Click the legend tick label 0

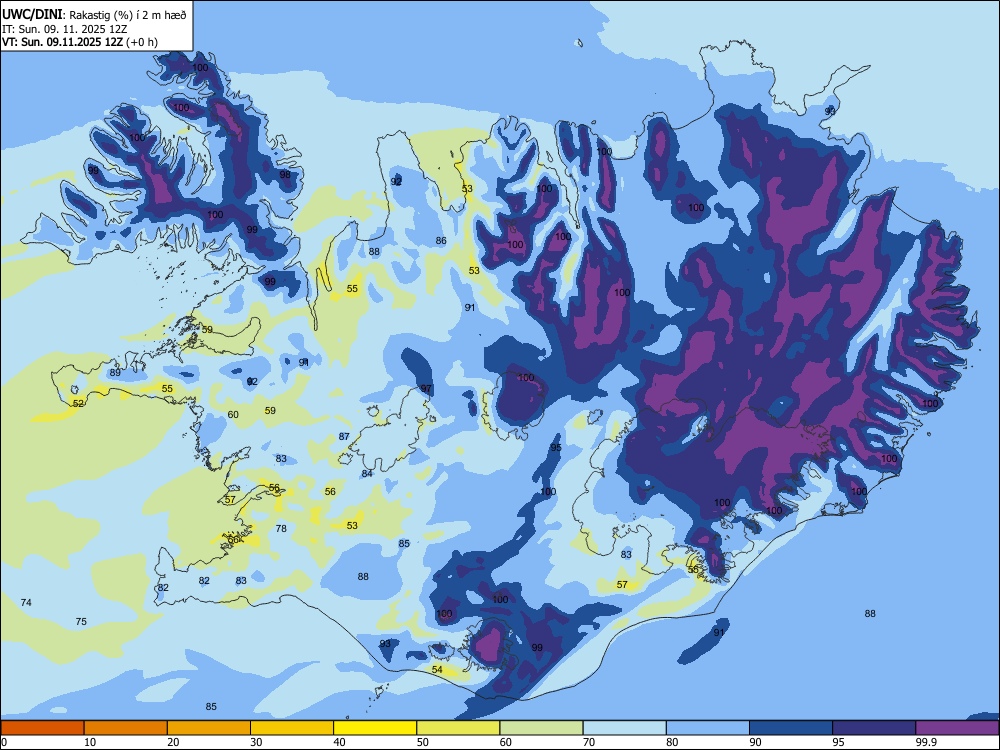tap(4, 742)
